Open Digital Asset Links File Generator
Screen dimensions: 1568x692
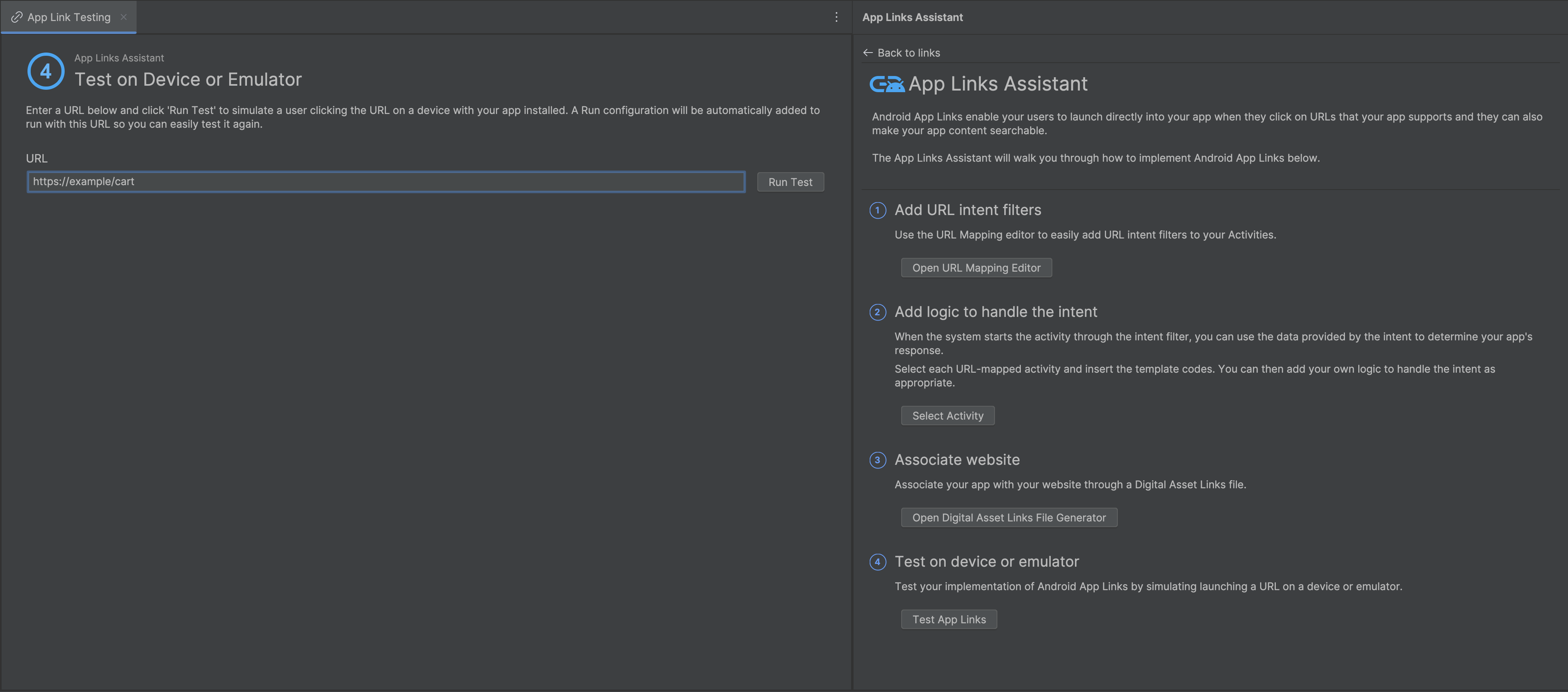[x=1009, y=517]
